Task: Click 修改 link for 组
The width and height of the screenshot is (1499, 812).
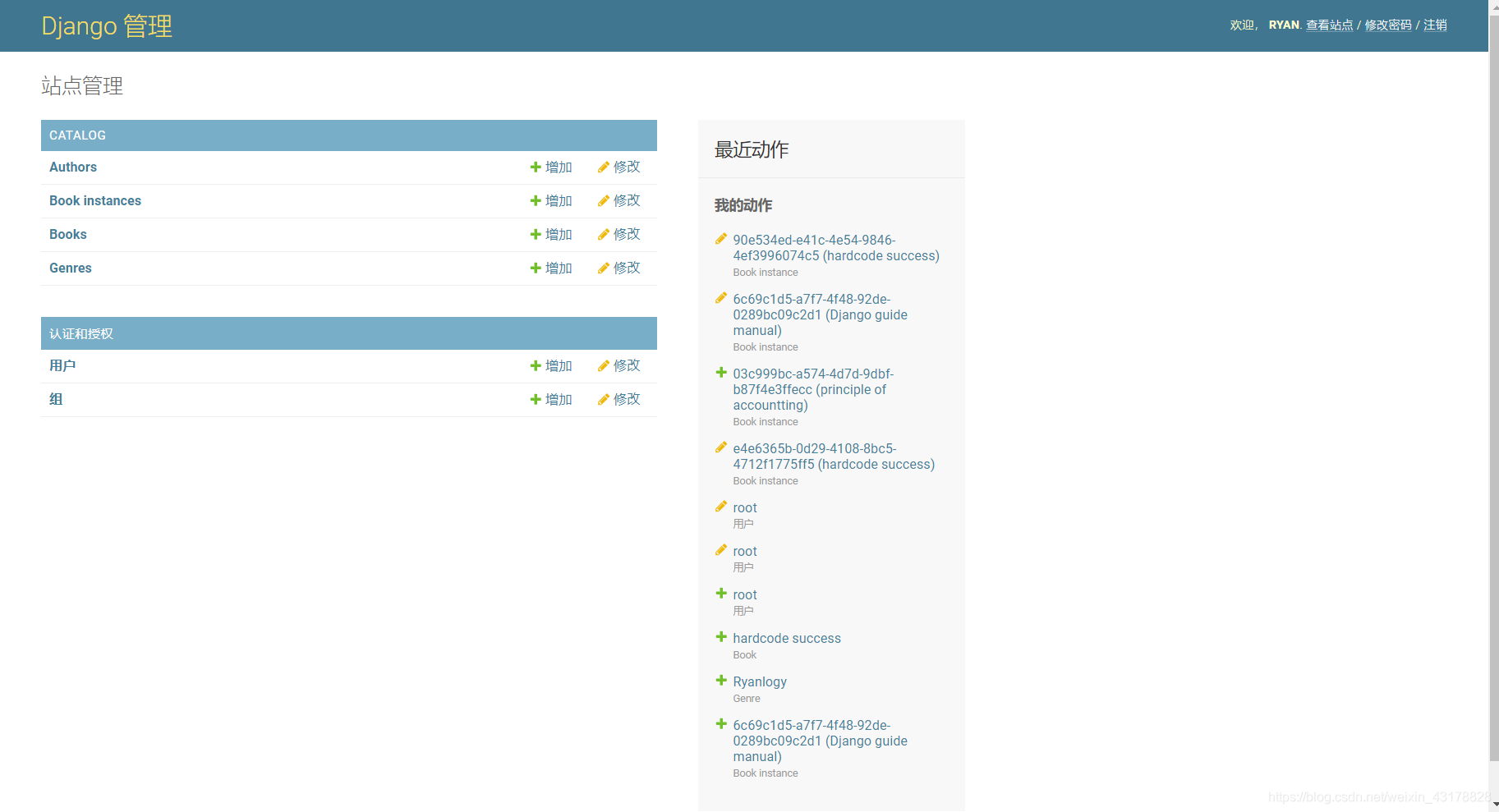Action: click(627, 399)
